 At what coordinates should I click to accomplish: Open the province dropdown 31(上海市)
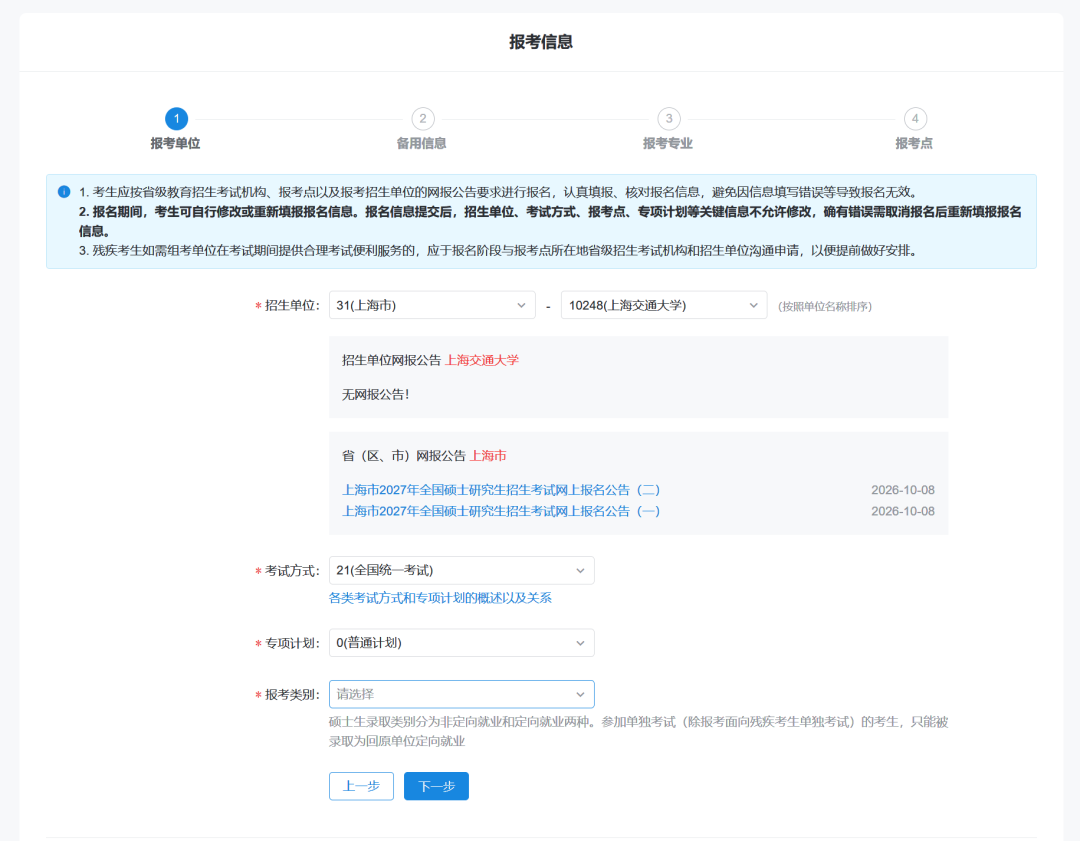pyautogui.click(x=432, y=305)
